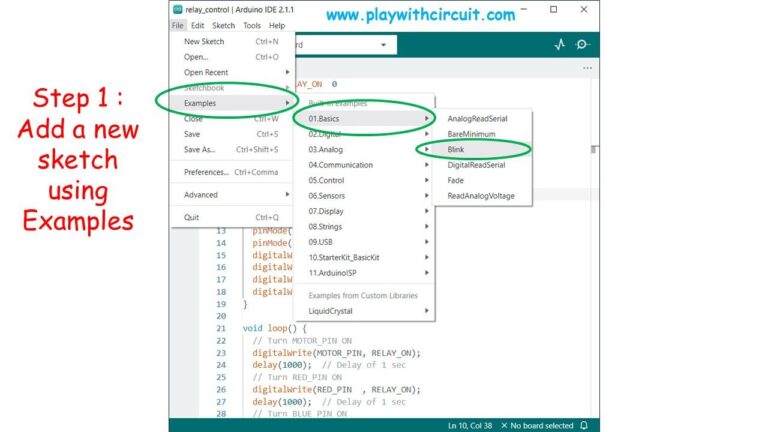Image resolution: width=768 pixels, height=432 pixels.
Task: Open the Sketch menu
Action: pyautogui.click(x=223, y=25)
